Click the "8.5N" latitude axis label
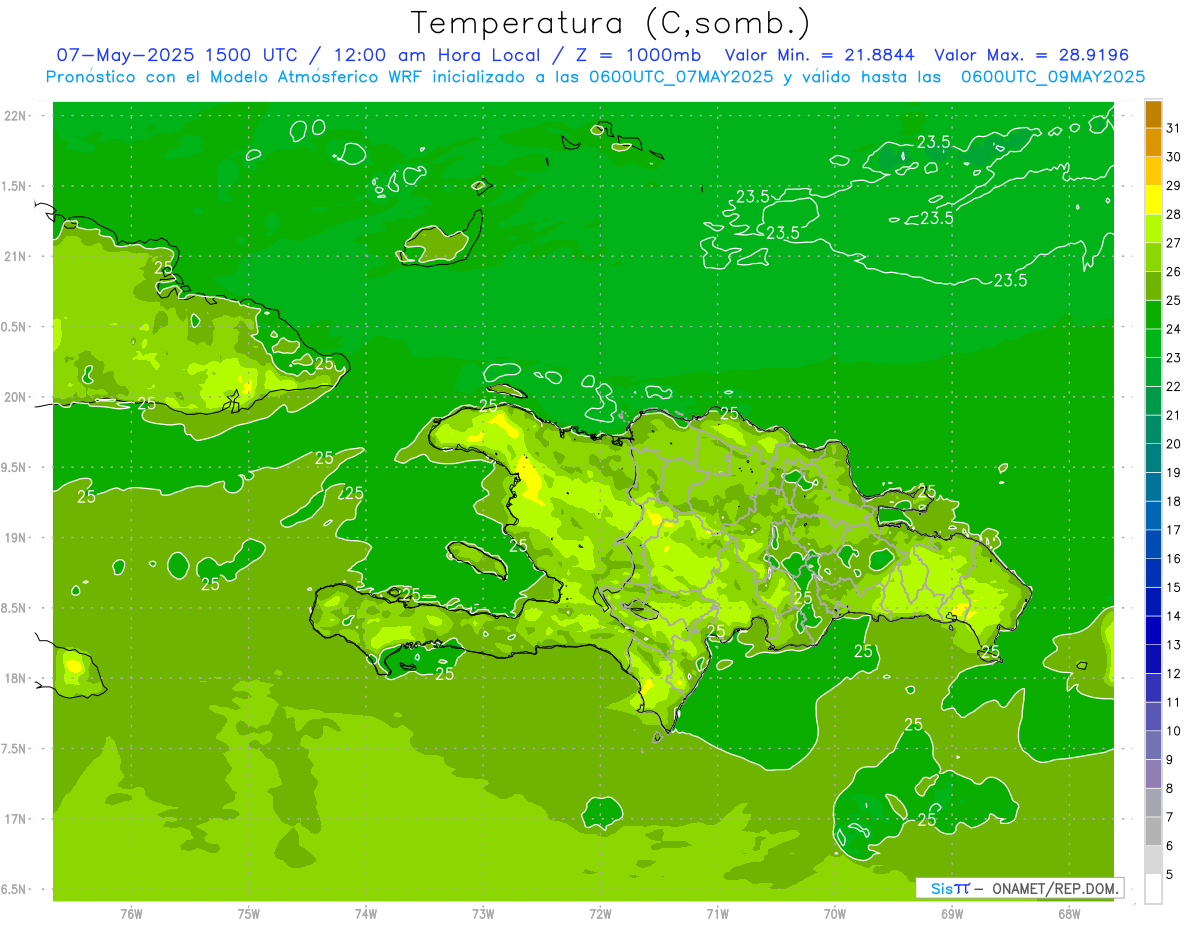 tap(14, 608)
